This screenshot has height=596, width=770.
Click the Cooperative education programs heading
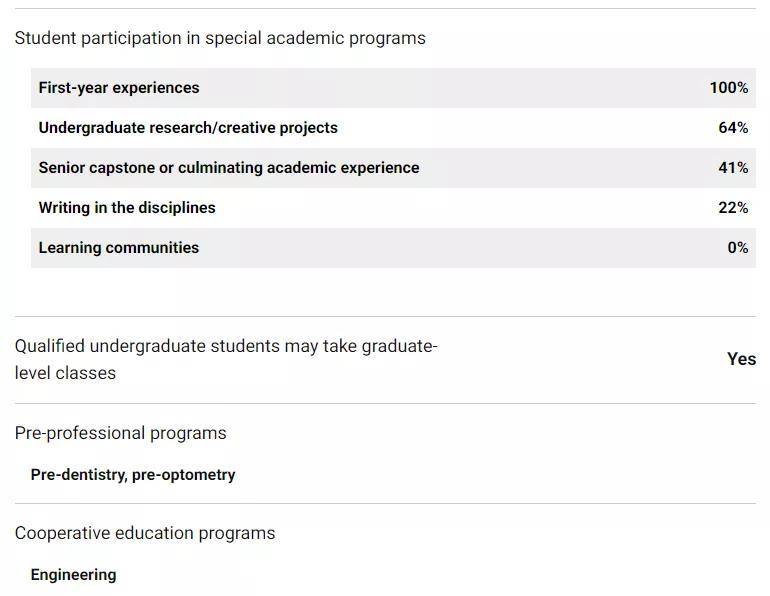pos(145,533)
